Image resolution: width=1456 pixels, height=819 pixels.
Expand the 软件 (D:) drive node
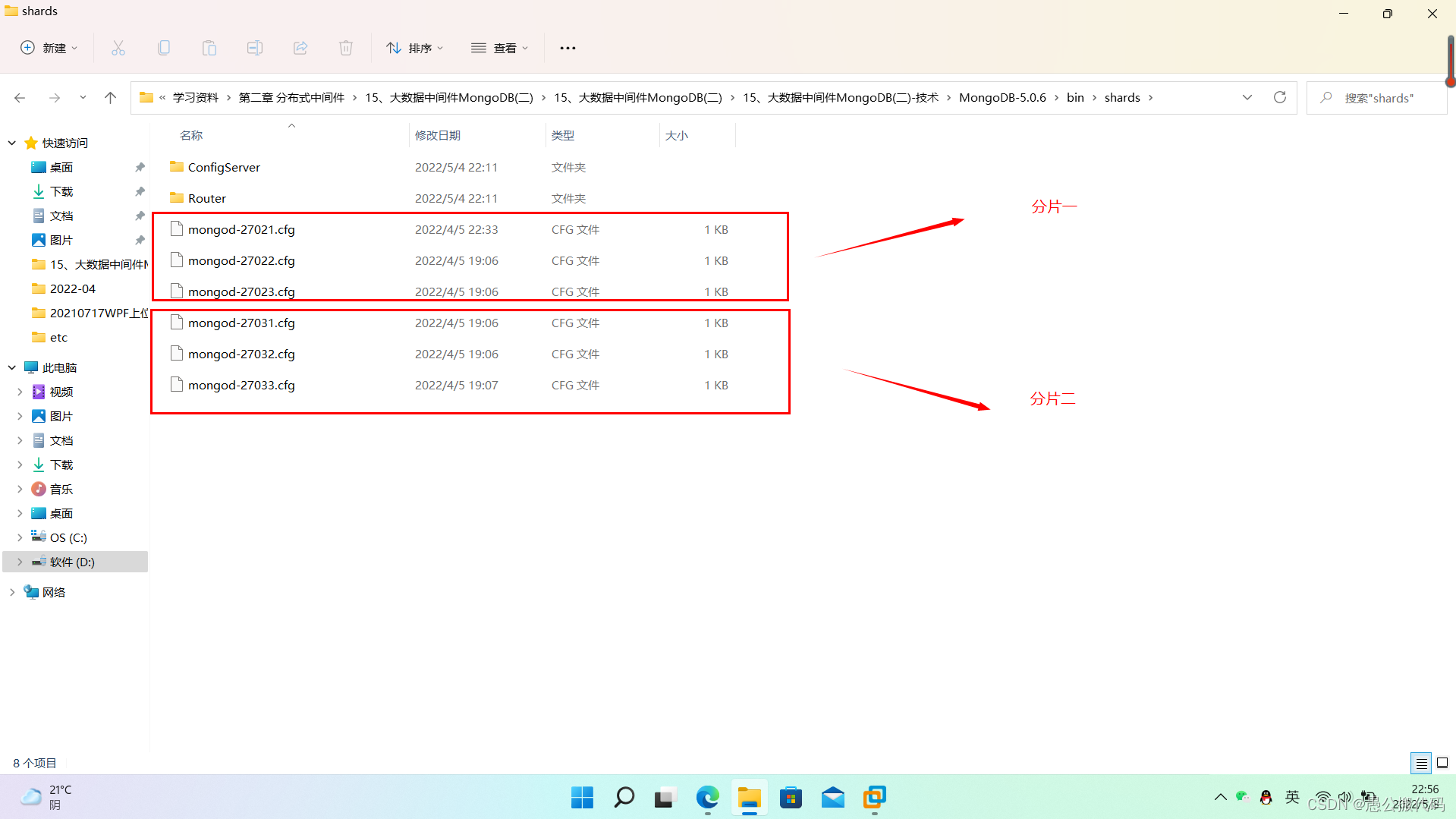point(20,562)
